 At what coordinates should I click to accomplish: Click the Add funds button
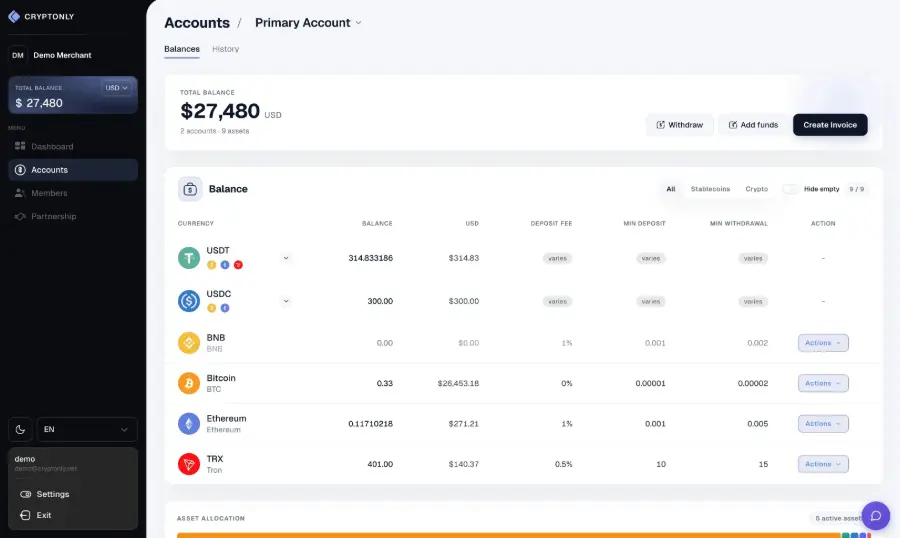[x=753, y=125]
